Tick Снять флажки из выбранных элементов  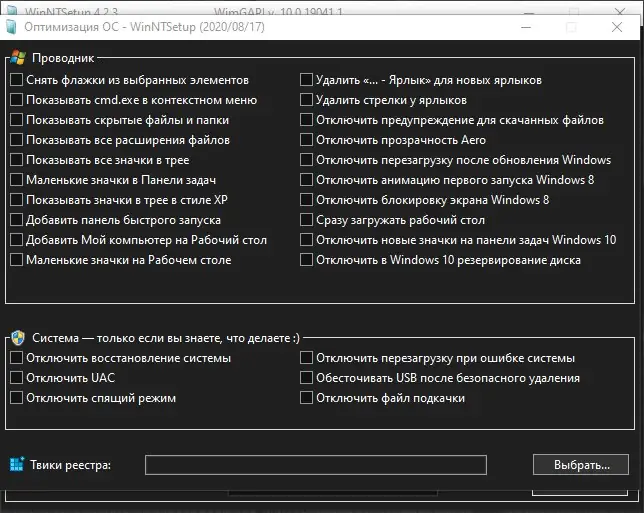pyautogui.click(x=16, y=80)
